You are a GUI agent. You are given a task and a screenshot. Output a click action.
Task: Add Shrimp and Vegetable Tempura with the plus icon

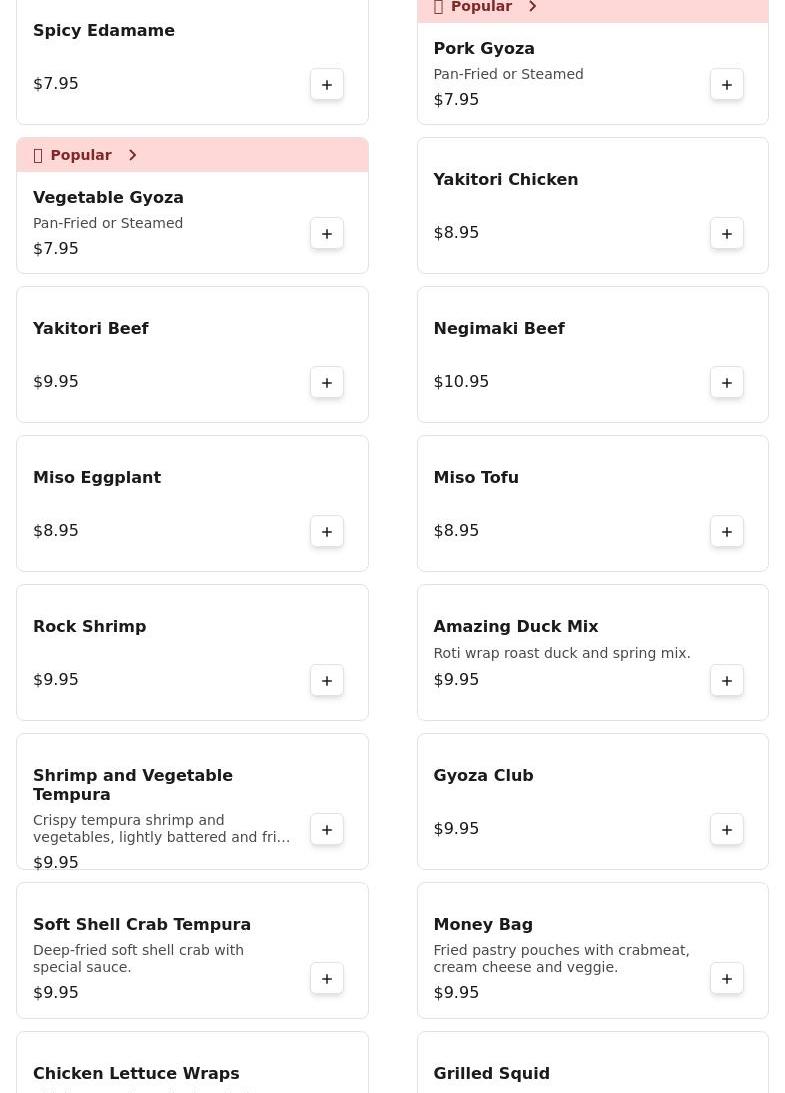327,830
